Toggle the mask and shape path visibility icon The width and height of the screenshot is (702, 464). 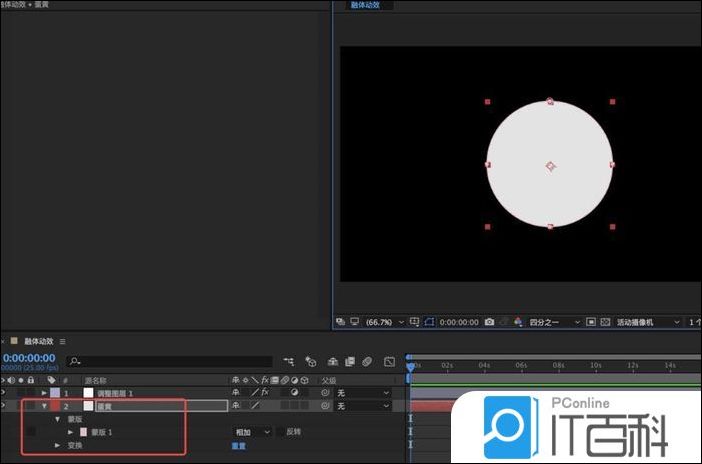click(431, 322)
